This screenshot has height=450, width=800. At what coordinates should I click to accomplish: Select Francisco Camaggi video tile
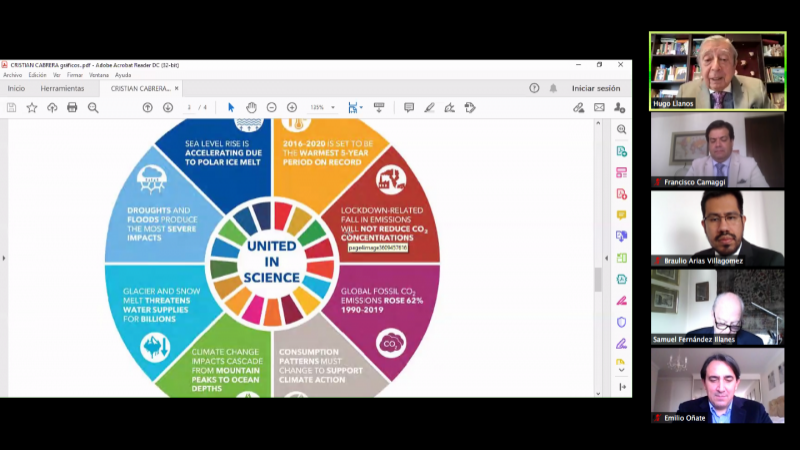tap(717, 150)
